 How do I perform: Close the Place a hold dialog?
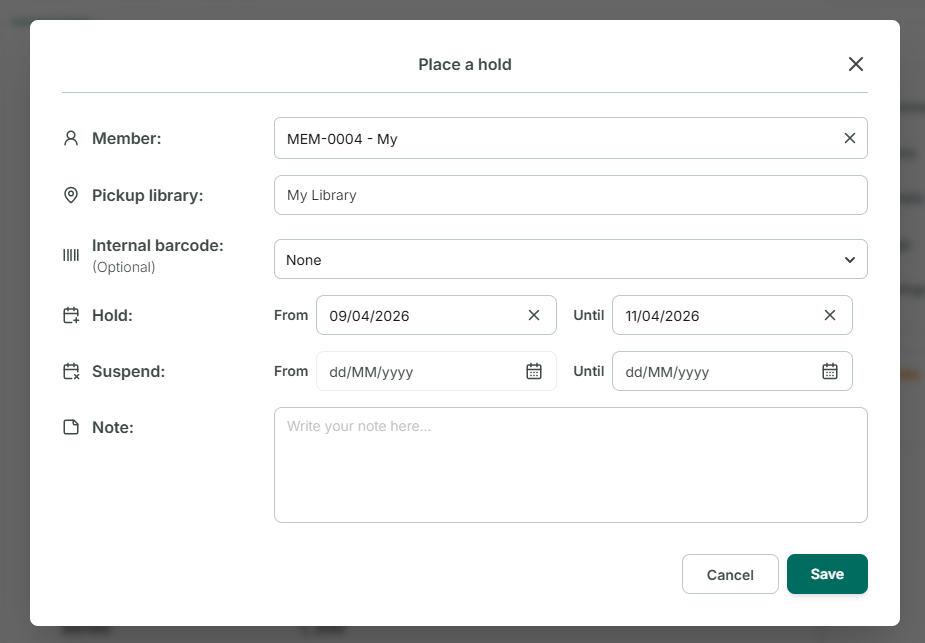[x=855, y=64]
